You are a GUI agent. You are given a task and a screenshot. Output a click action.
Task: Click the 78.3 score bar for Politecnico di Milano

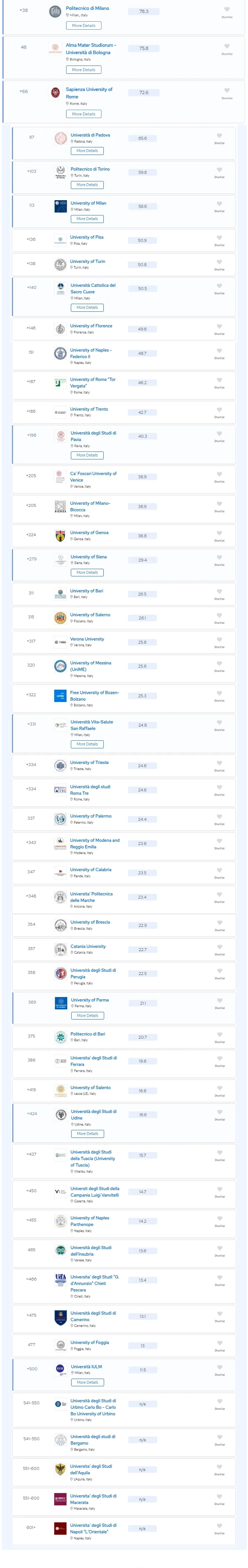(144, 12)
